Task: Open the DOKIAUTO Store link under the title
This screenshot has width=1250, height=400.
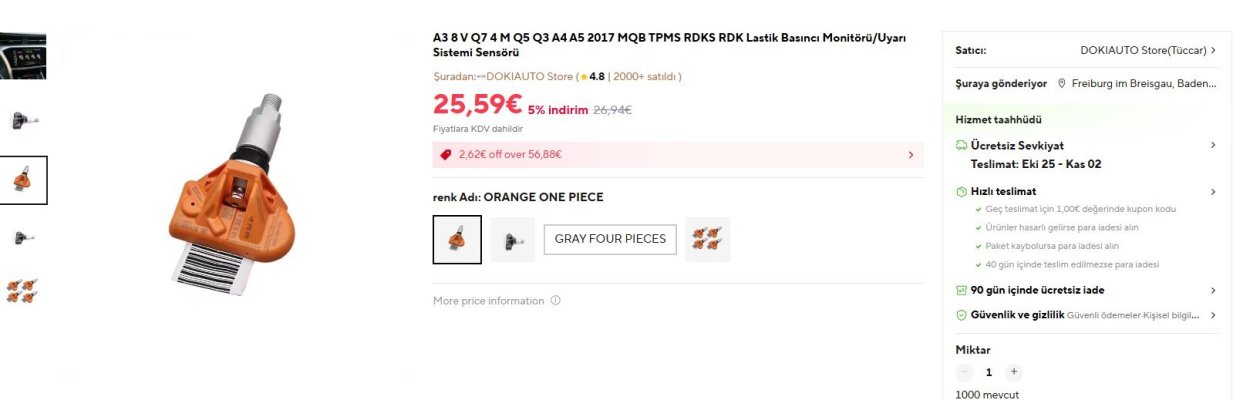Action: 529,76
